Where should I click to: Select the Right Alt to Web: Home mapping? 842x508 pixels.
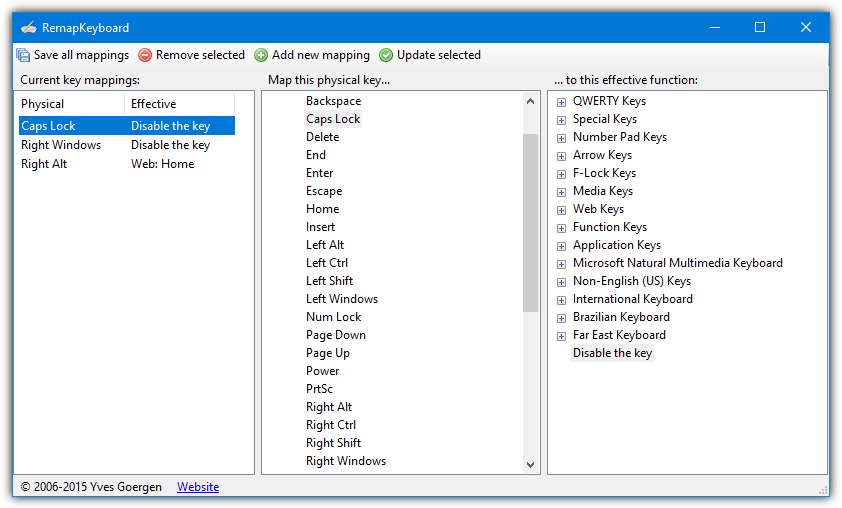point(127,164)
